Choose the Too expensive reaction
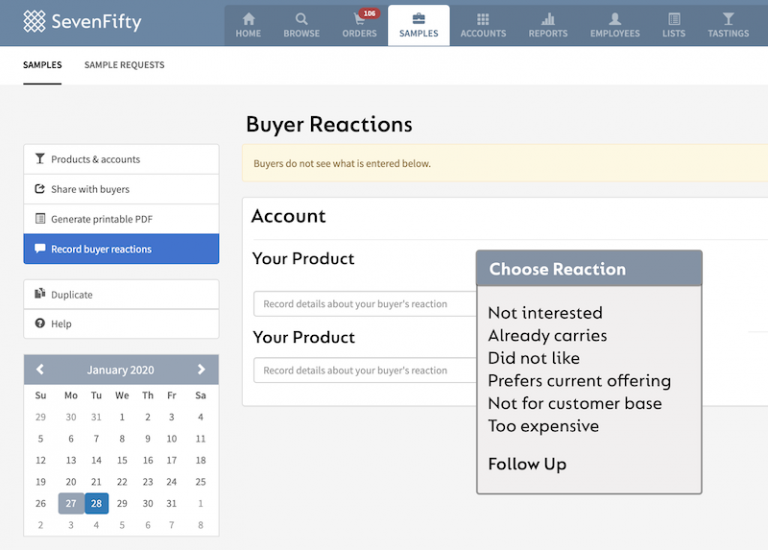This screenshot has height=550, width=768. (543, 426)
